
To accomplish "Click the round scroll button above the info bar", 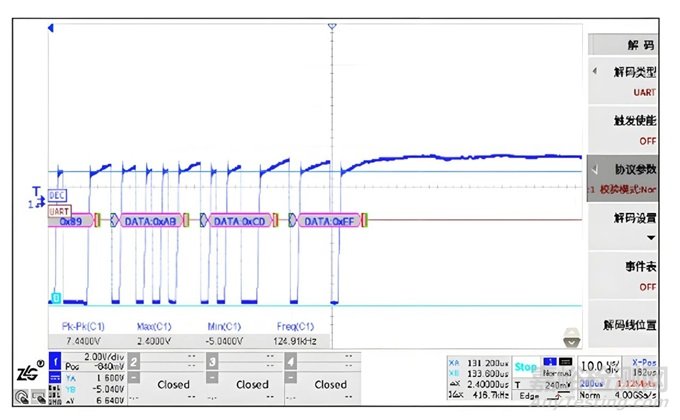I will (572, 335).
